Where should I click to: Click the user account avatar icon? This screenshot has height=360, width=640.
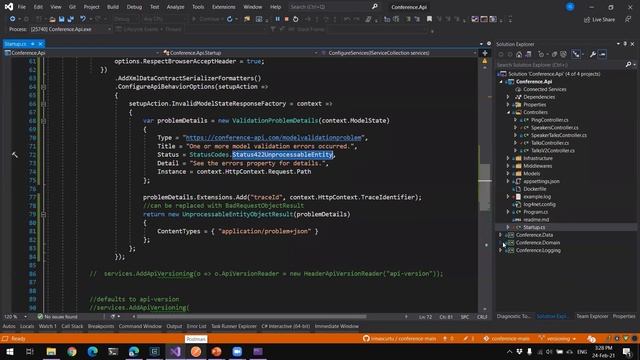(x=570, y=7)
